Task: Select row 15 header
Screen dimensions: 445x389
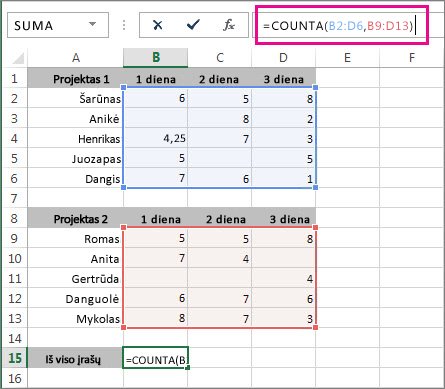Action: pos(15,358)
